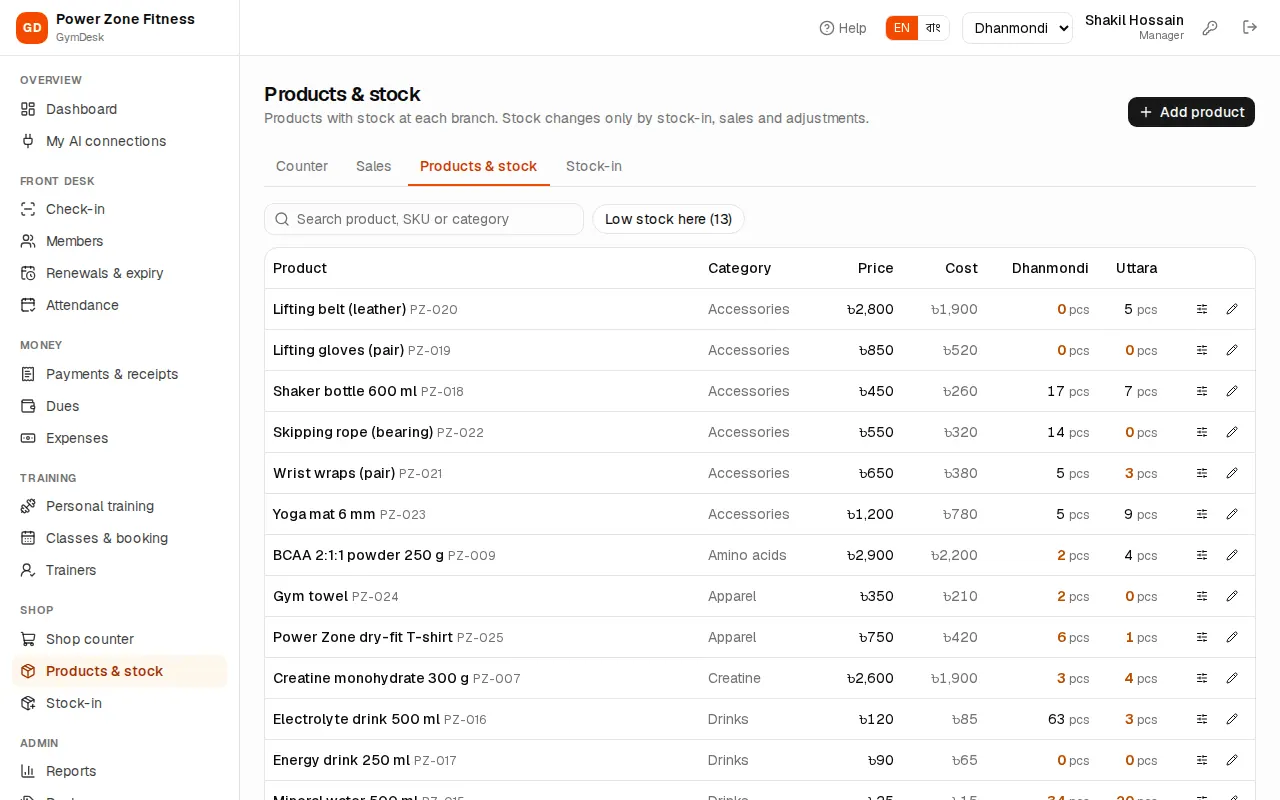The width and height of the screenshot is (1280, 800).
Task: Open Payments & receipts
Action: (120, 374)
